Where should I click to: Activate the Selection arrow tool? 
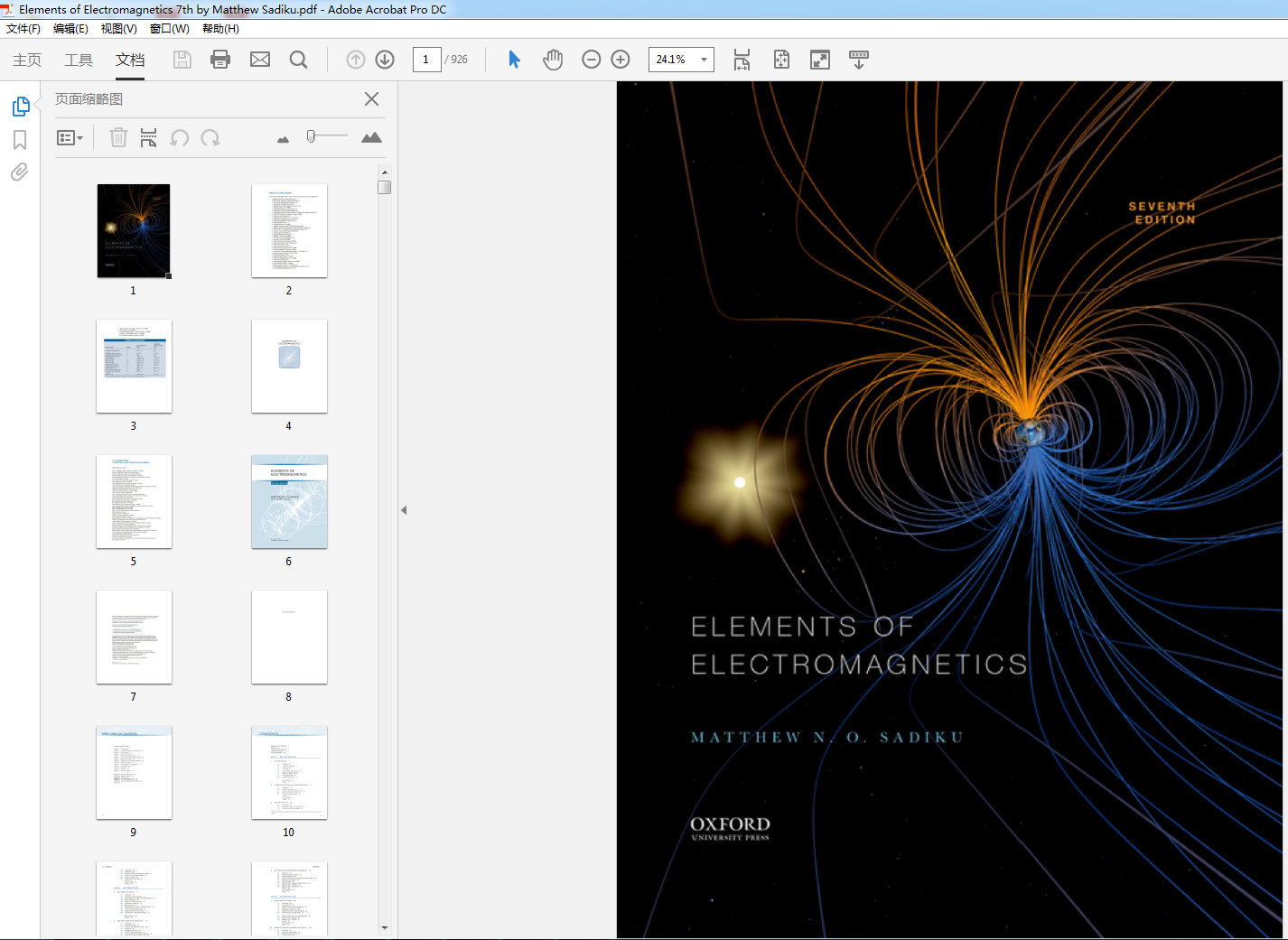(x=514, y=60)
